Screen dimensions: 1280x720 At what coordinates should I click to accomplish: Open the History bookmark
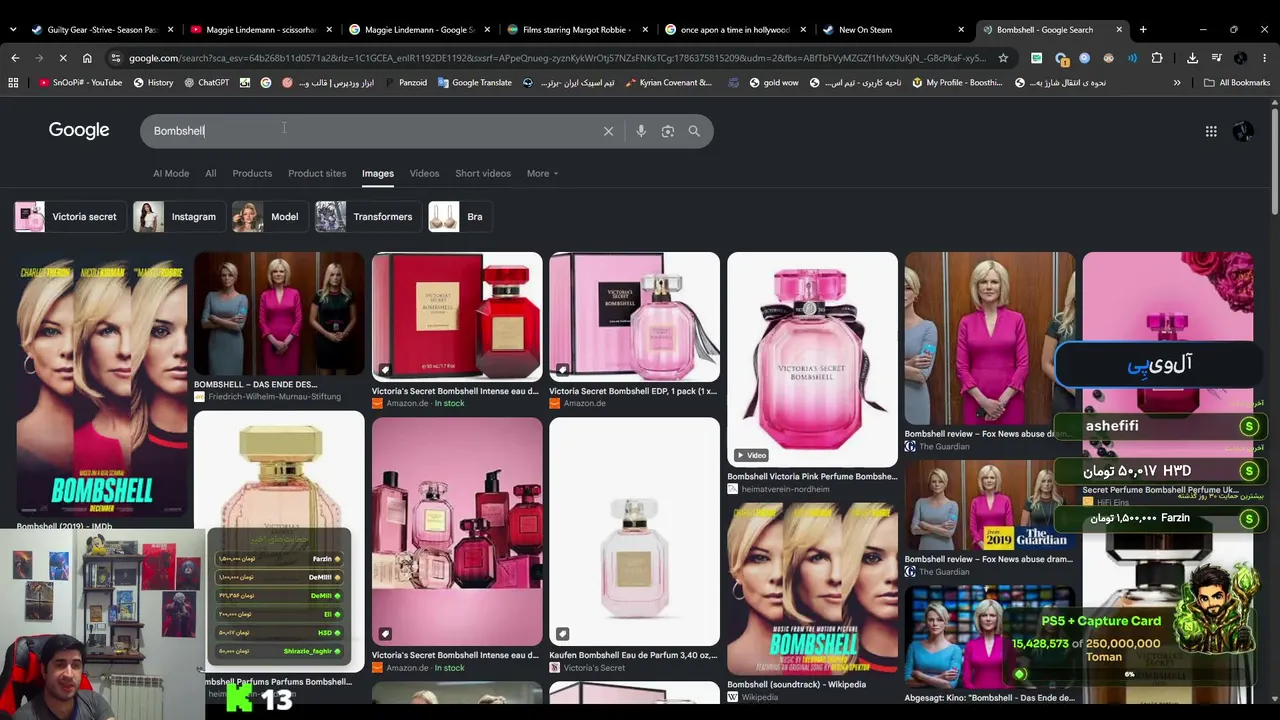(153, 83)
